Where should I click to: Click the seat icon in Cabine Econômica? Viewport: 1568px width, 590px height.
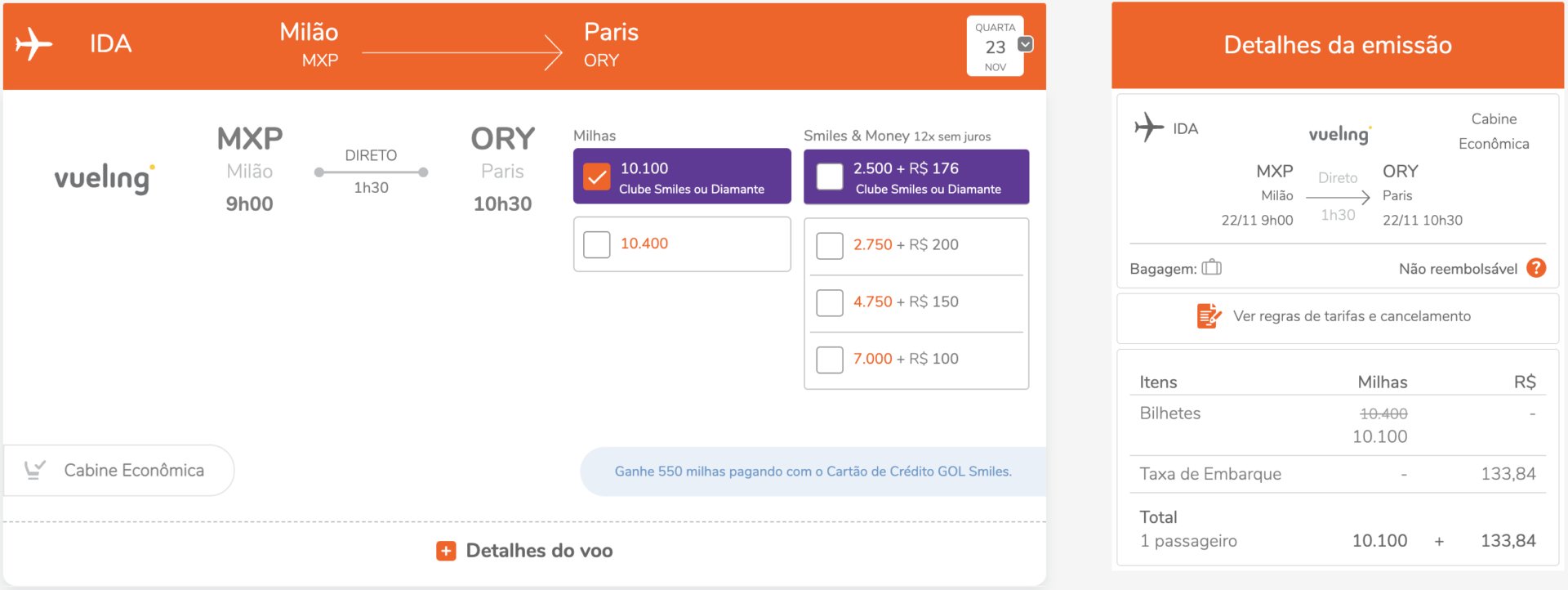tap(34, 470)
